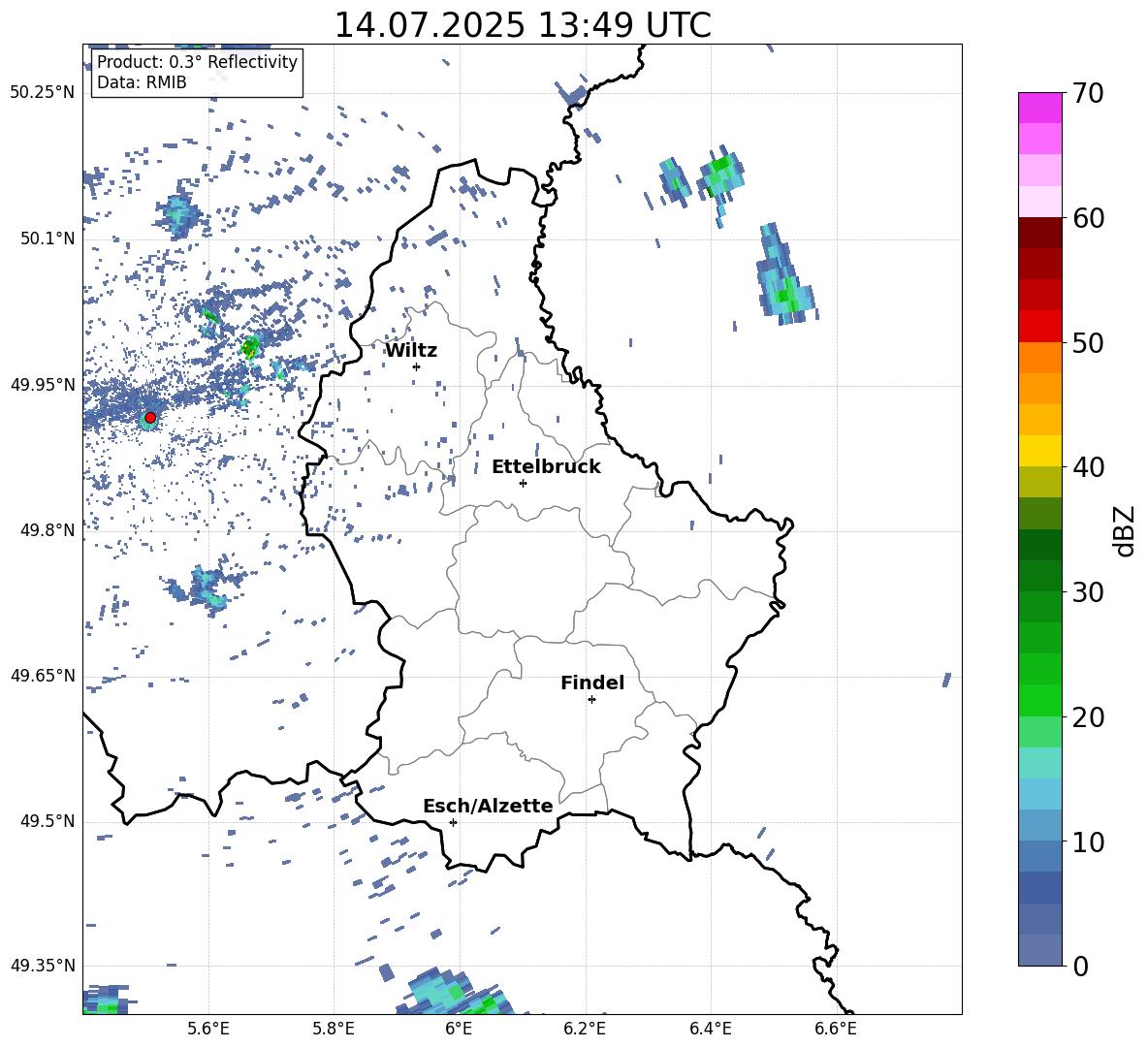The height and width of the screenshot is (1048, 1148).
Task: Click the Ettelbruck station cross marker
Action: [x=523, y=483]
